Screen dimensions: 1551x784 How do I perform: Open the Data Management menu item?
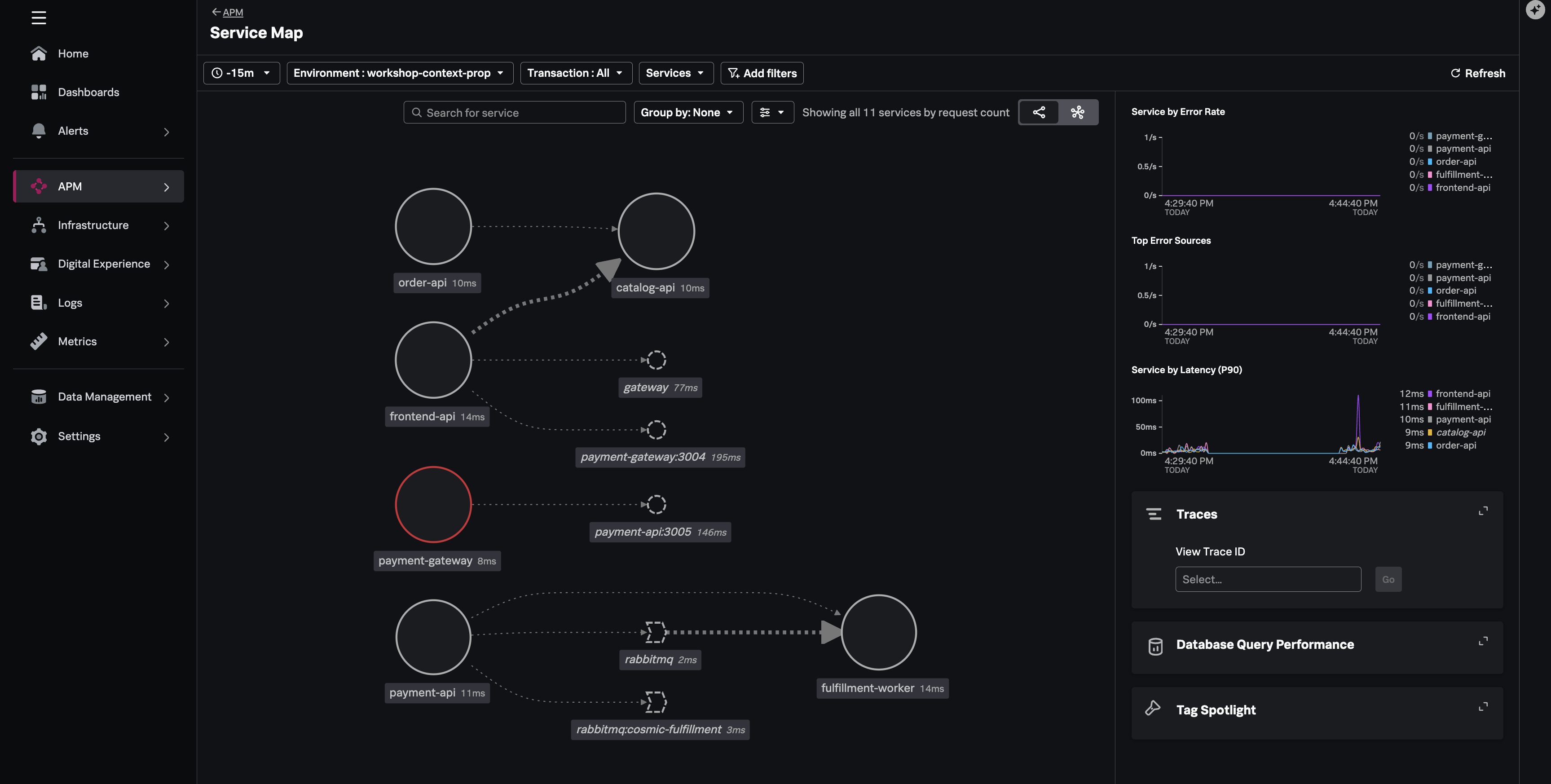(98, 397)
